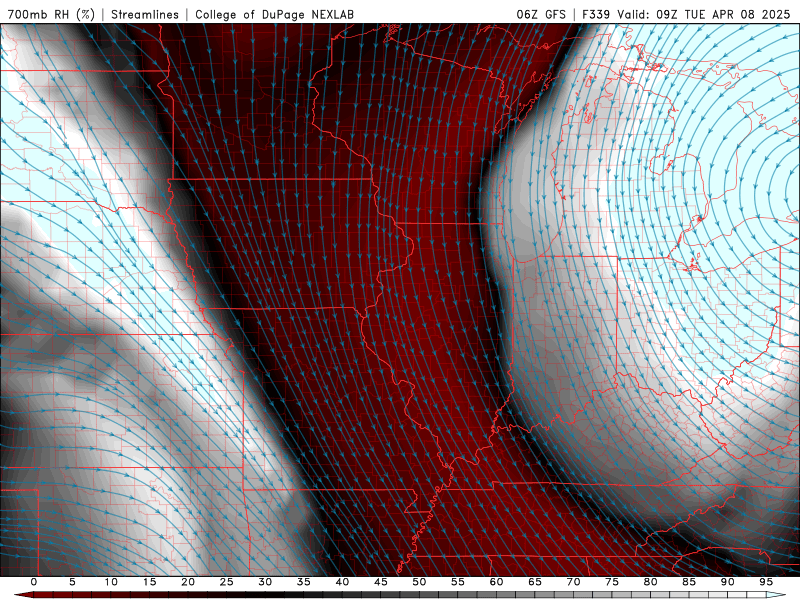Click the pale cyan high-end colorbar arrow
Image resolution: width=800 pixels, height=600 pixels.
coord(776,595)
